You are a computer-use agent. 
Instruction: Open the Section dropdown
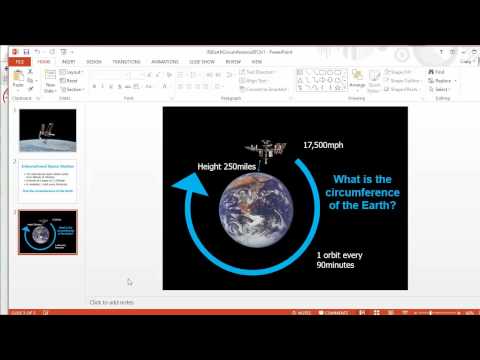[72, 89]
